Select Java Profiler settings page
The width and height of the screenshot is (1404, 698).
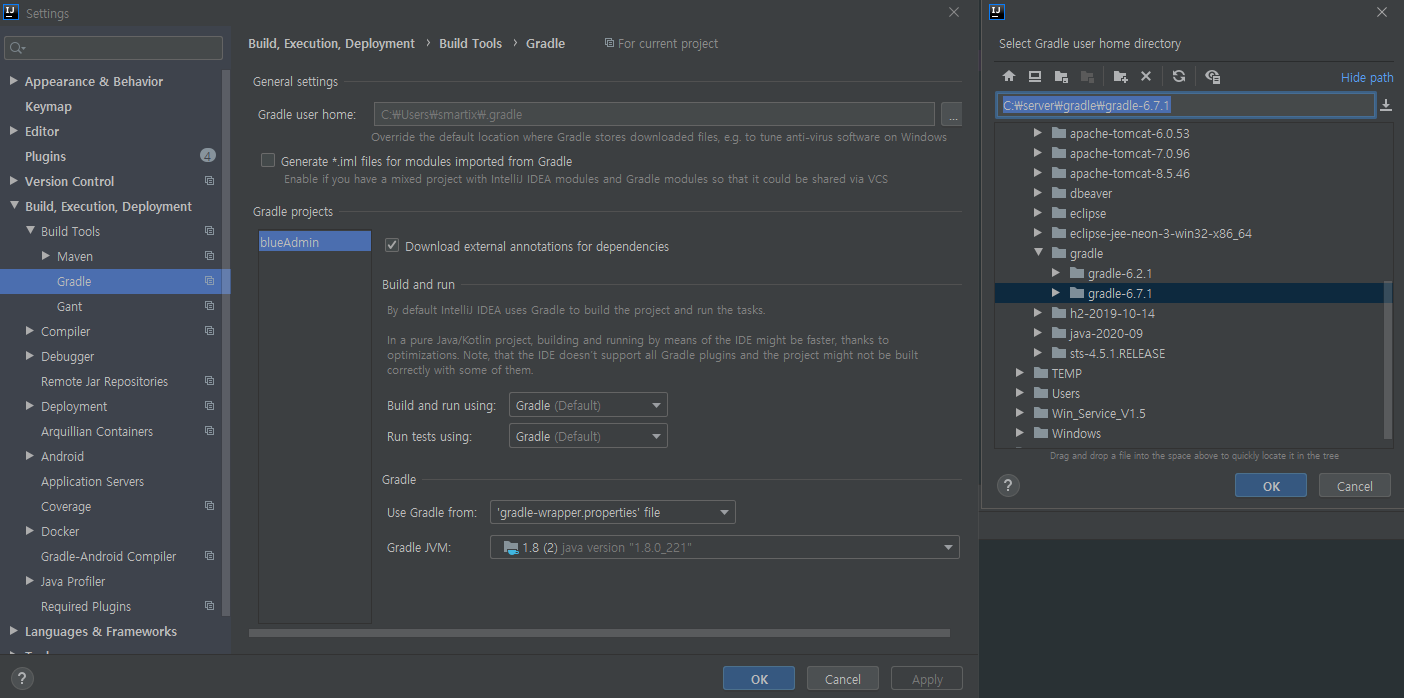tap(73, 581)
